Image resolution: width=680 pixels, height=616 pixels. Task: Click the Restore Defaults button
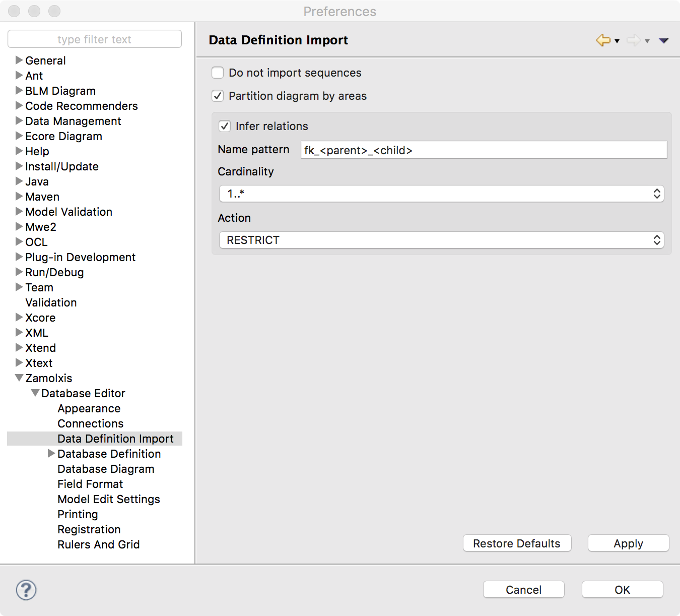(x=516, y=543)
